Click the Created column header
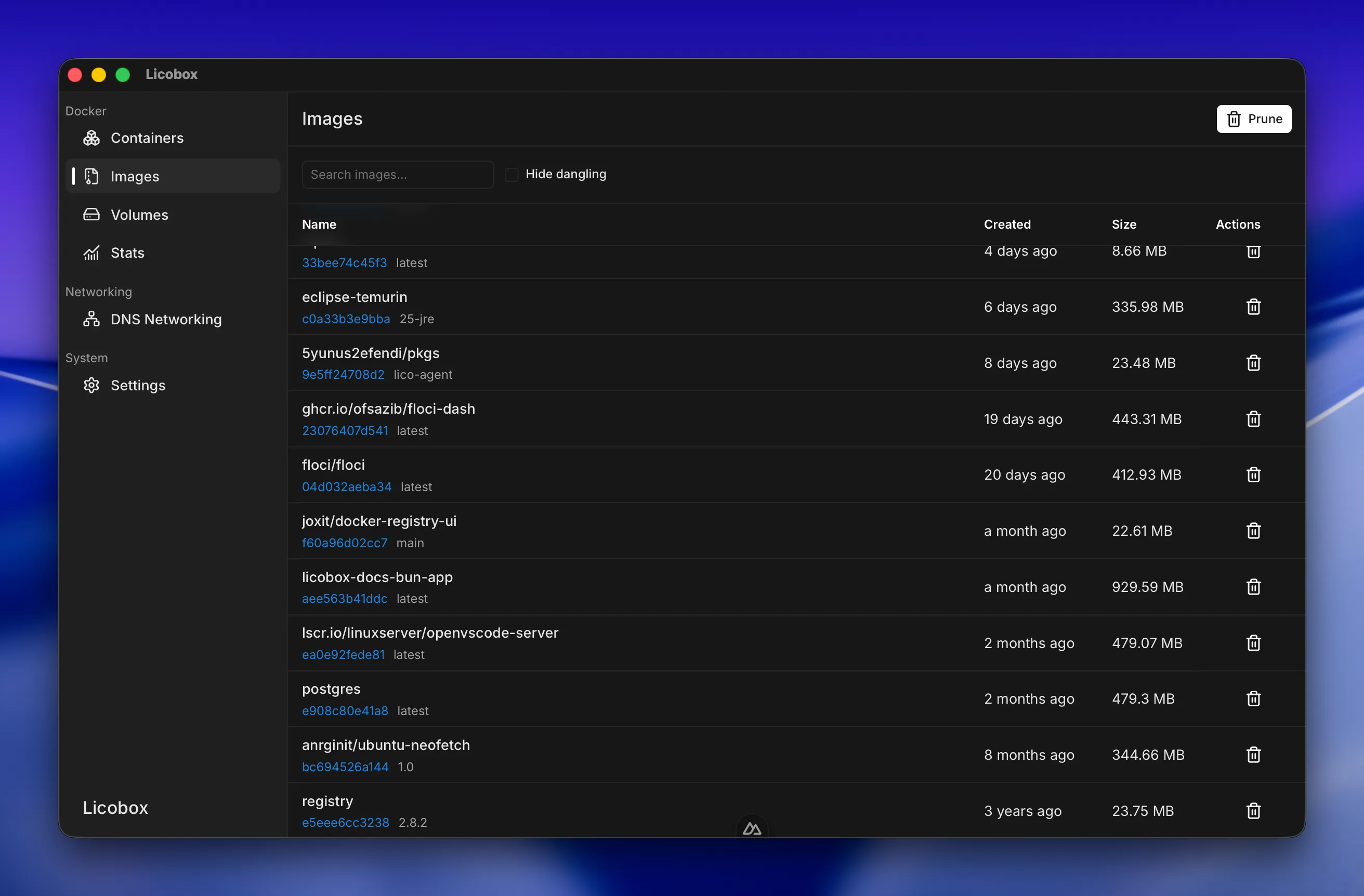This screenshot has height=896, width=1364. coord(1007,225)
